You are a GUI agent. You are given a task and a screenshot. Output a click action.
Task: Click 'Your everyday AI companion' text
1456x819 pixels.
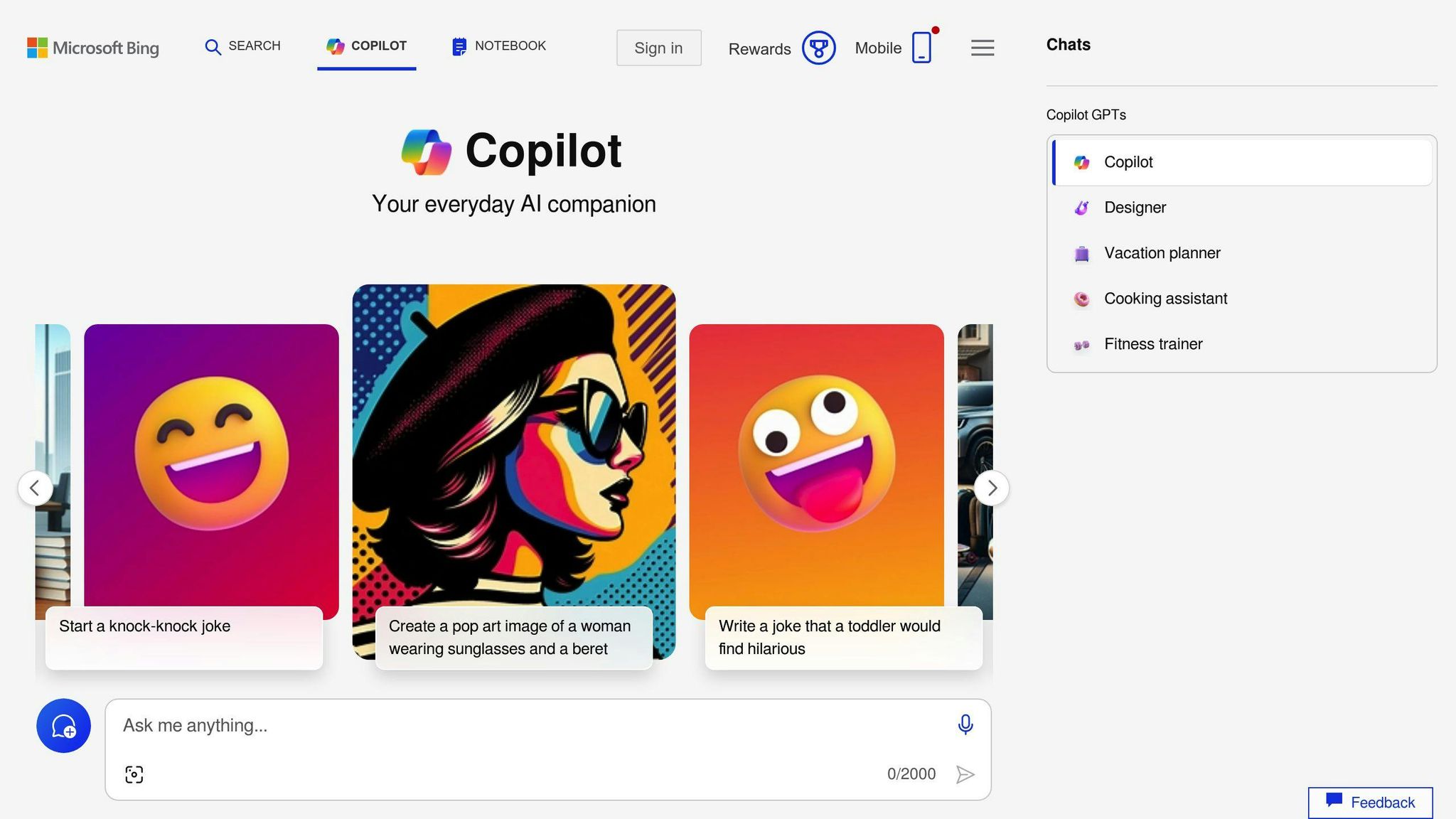point(514,204)
